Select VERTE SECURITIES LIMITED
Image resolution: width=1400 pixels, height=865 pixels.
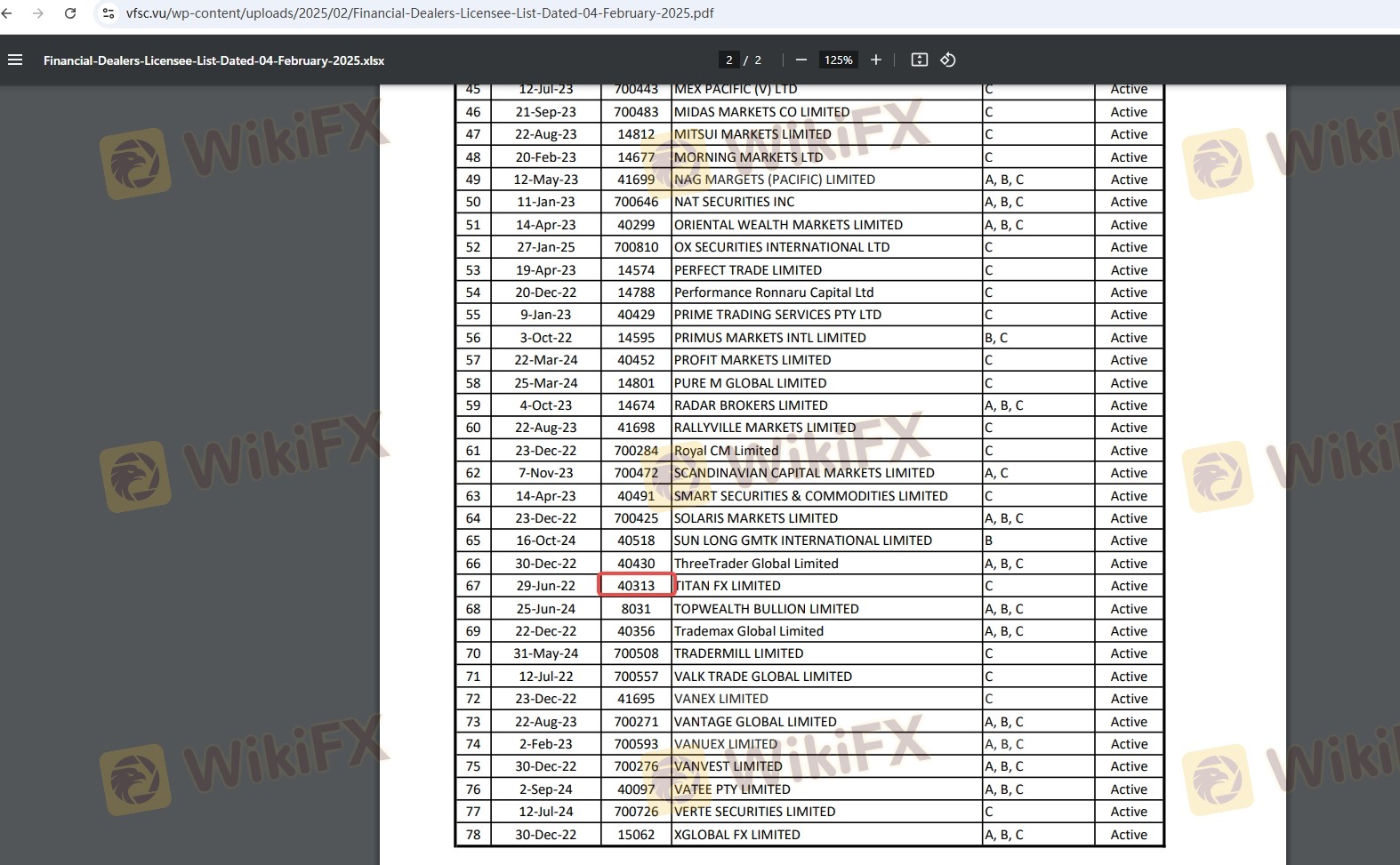755,812
